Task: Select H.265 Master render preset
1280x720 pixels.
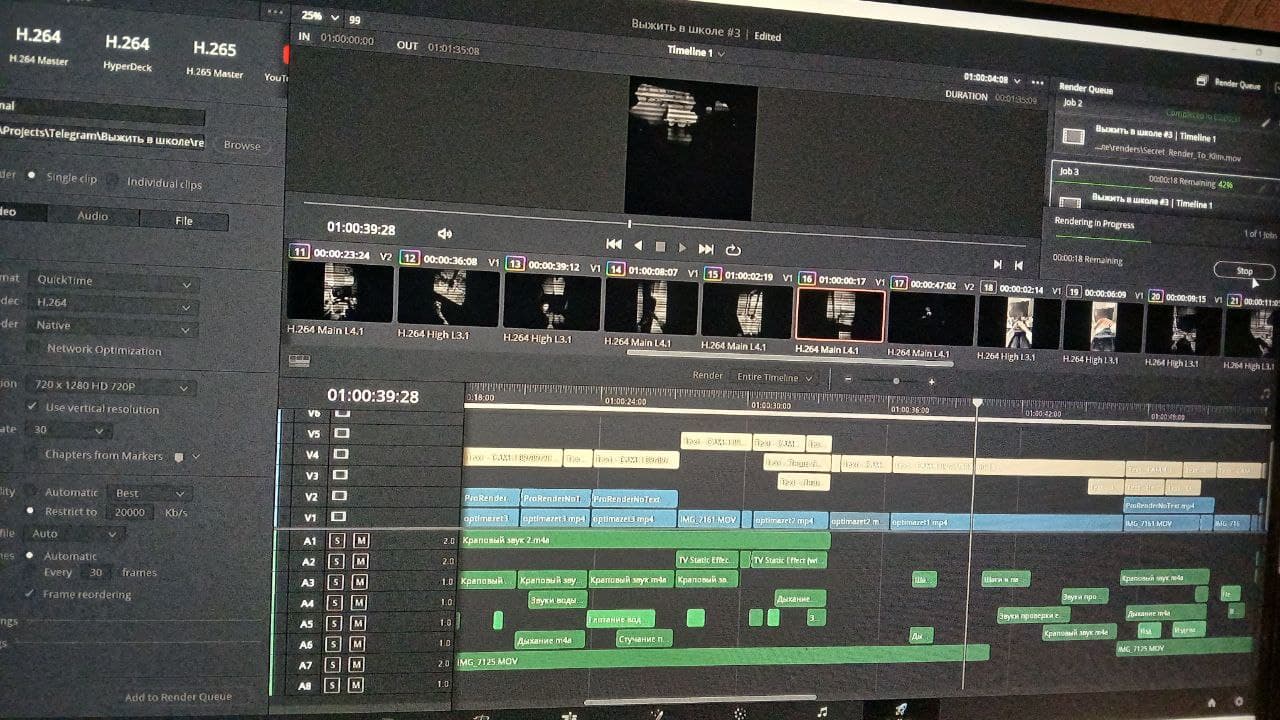Action: (x=214, y=58)
